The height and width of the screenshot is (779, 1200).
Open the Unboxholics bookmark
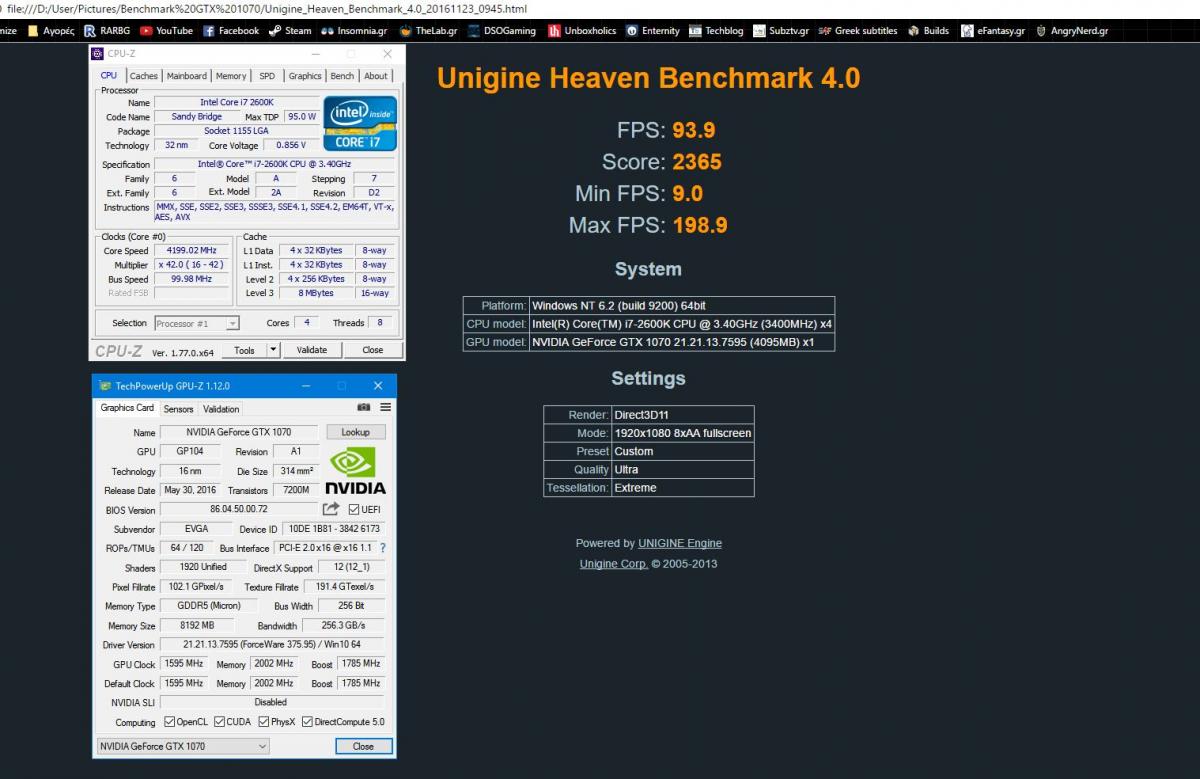(582, 31)
